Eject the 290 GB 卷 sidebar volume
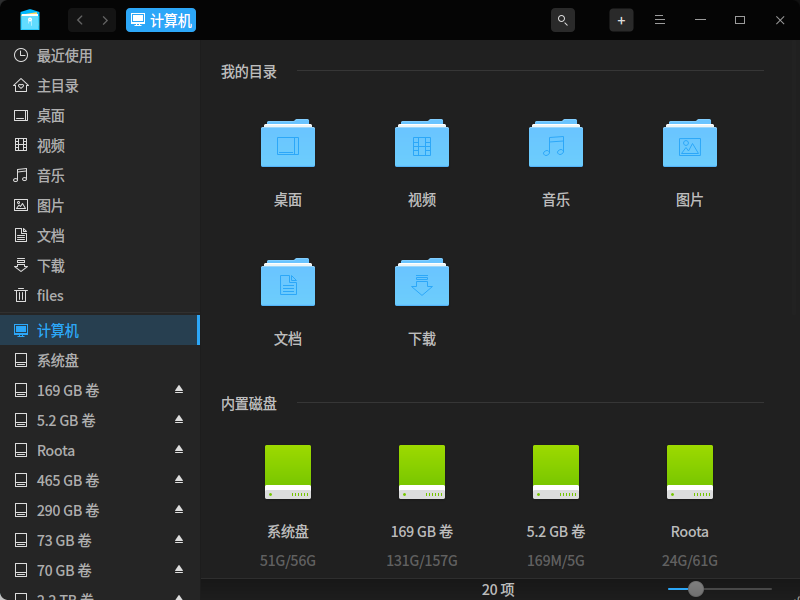The image size is (800, 600). coord(179,510)
